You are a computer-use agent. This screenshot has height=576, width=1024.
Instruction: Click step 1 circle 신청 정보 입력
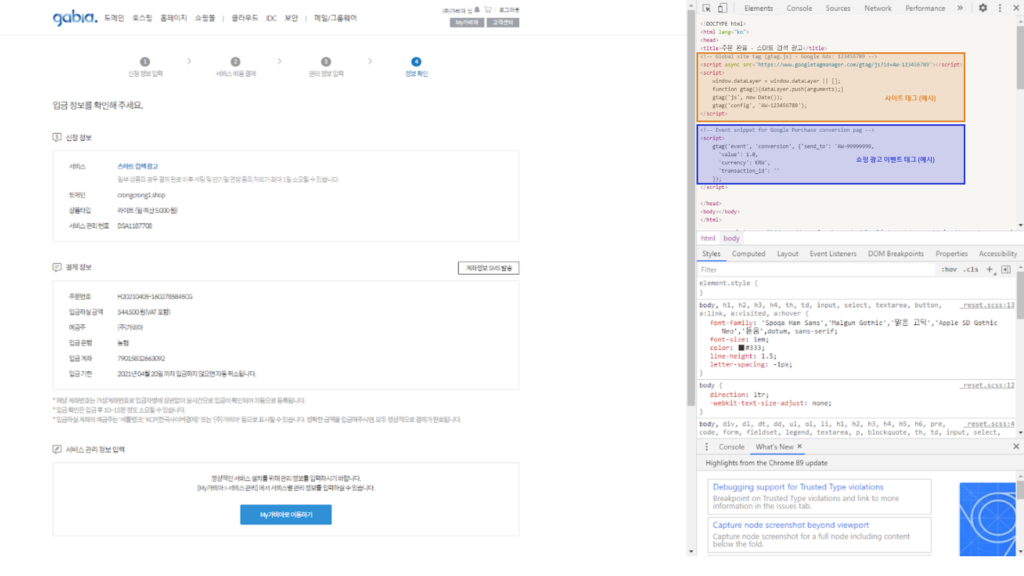click(145, 62)
